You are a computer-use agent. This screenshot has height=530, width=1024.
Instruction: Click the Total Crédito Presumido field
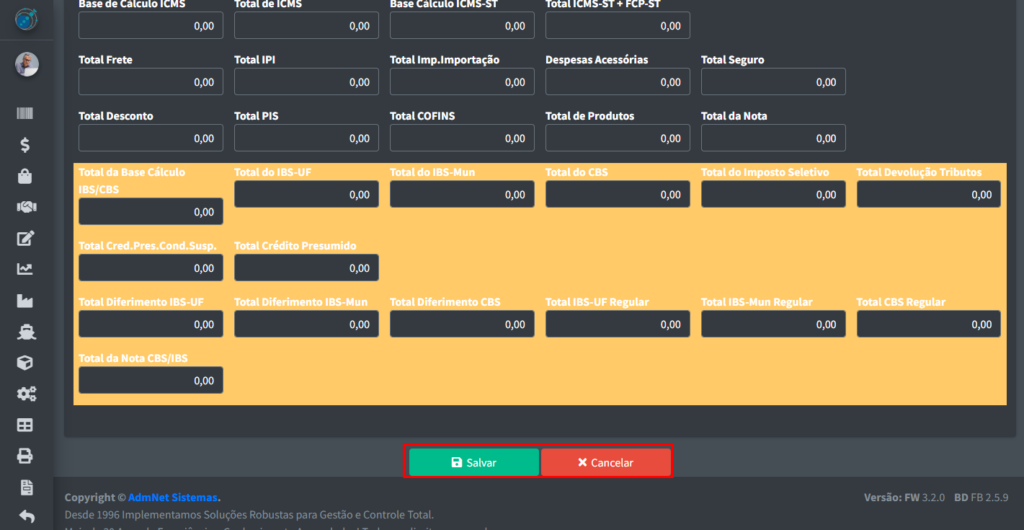(x=306, y=268)
